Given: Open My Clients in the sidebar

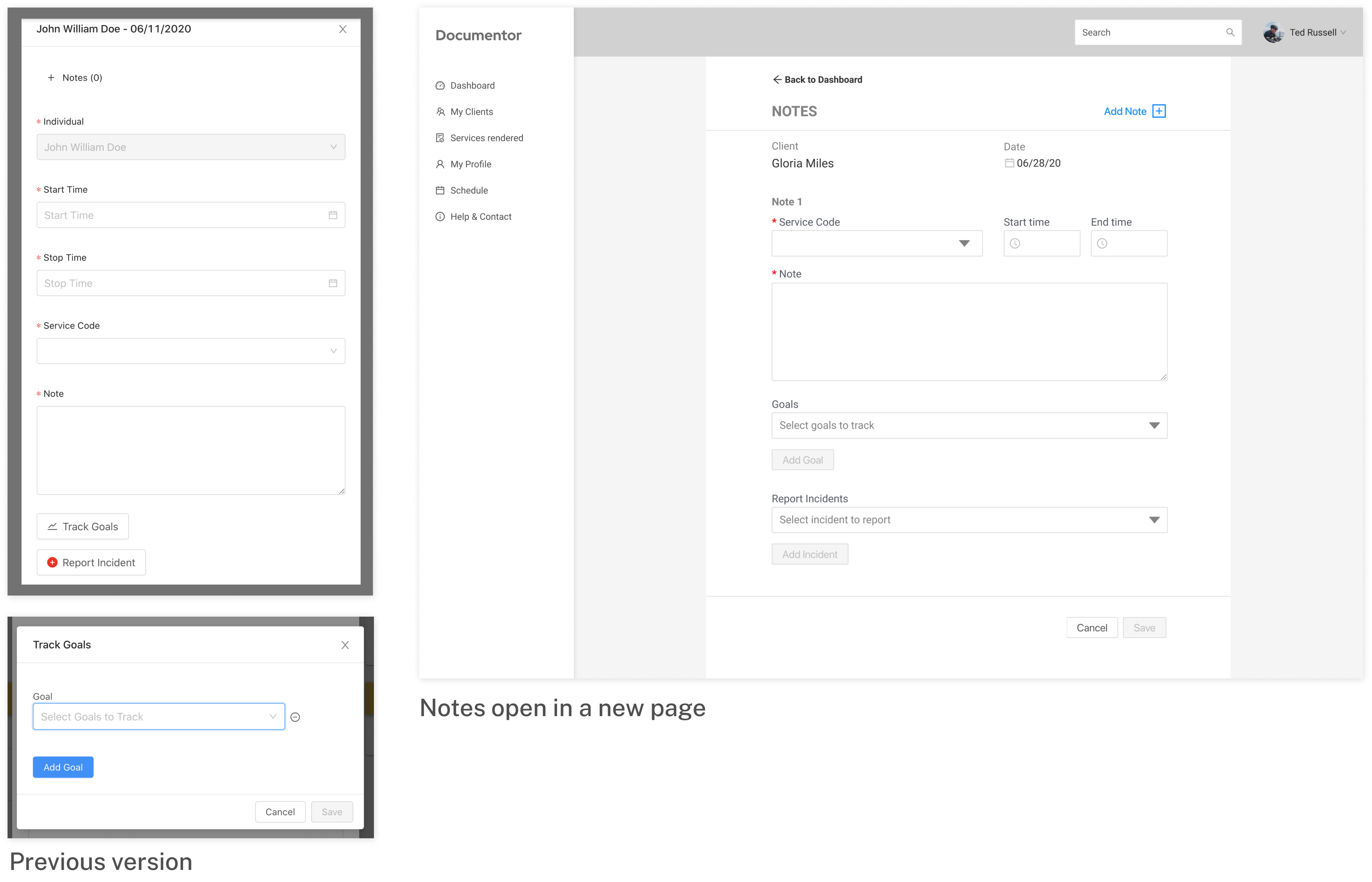Looking at the screenshot, I should (472, 112).
